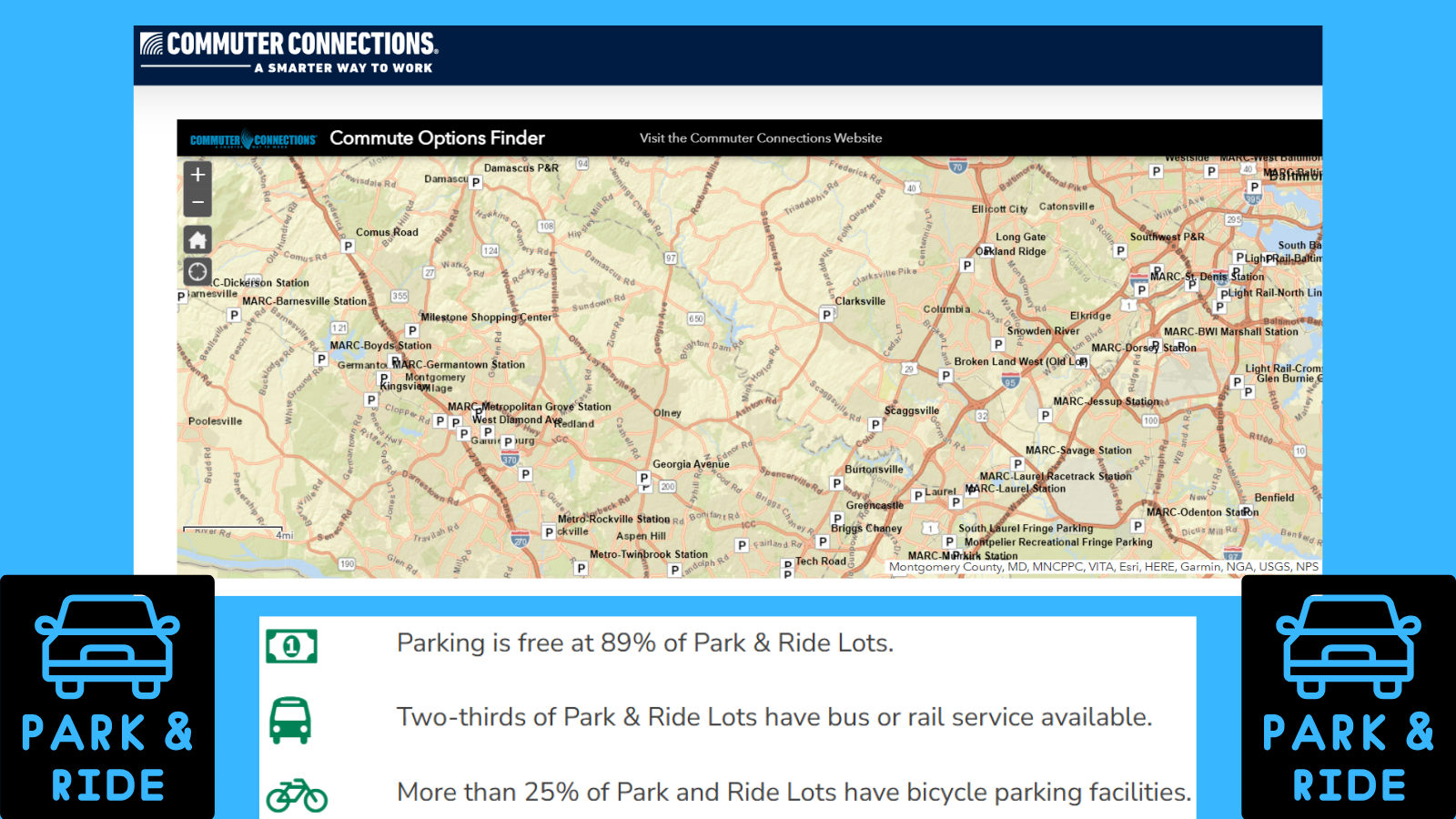Click the Benfield map label

[1274, 498]
